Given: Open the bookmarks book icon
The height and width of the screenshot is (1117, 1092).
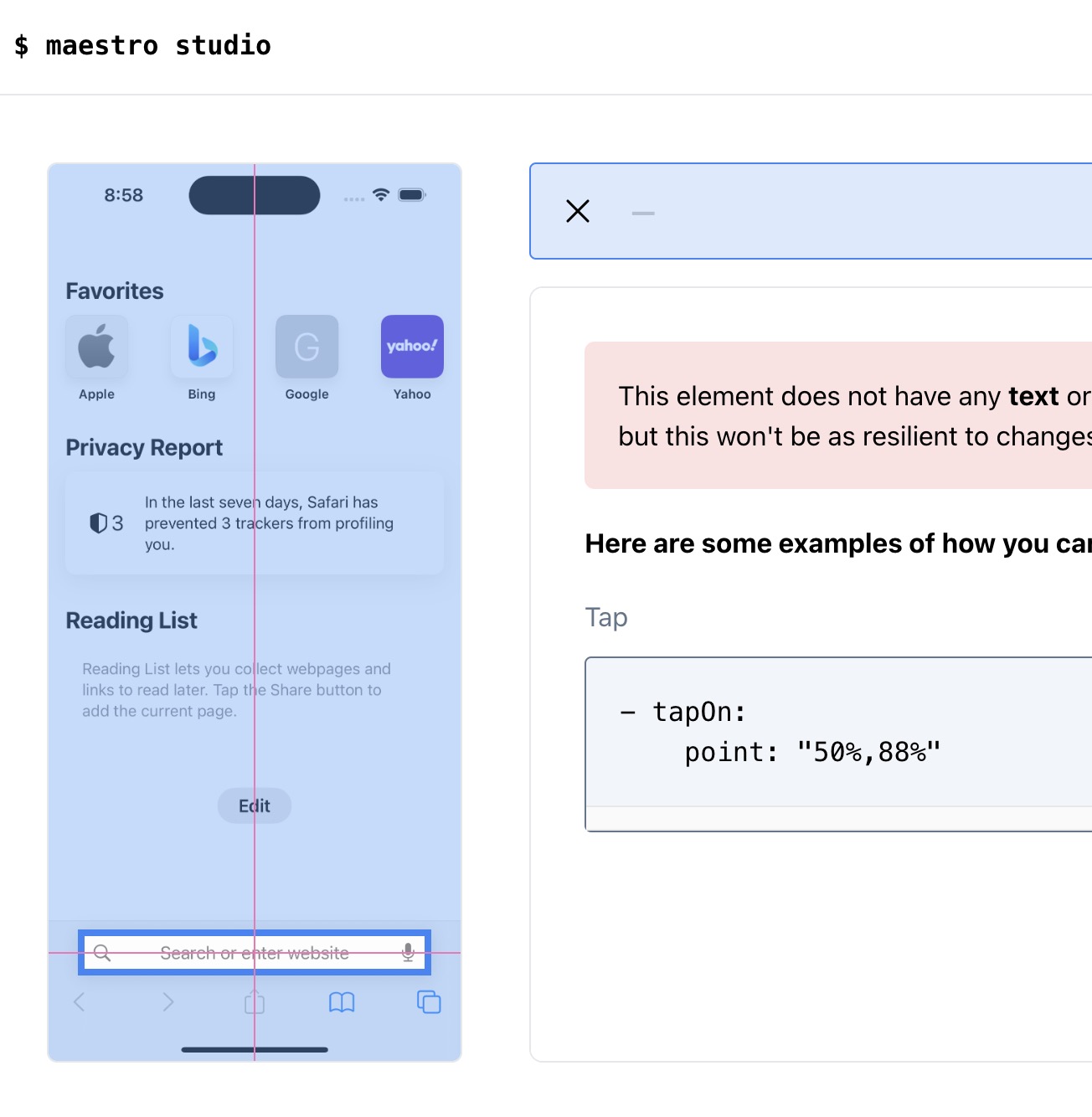Looking at the screenshot, I should (342, 1002).
